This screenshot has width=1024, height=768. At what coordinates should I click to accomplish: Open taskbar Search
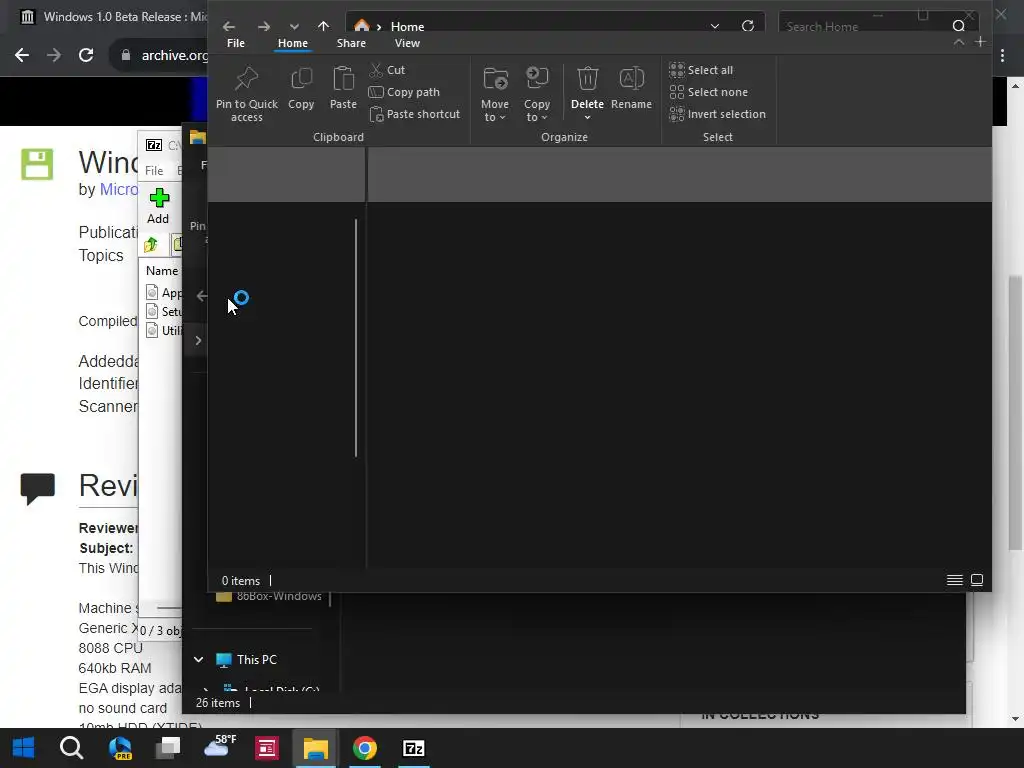pos(71,748)
